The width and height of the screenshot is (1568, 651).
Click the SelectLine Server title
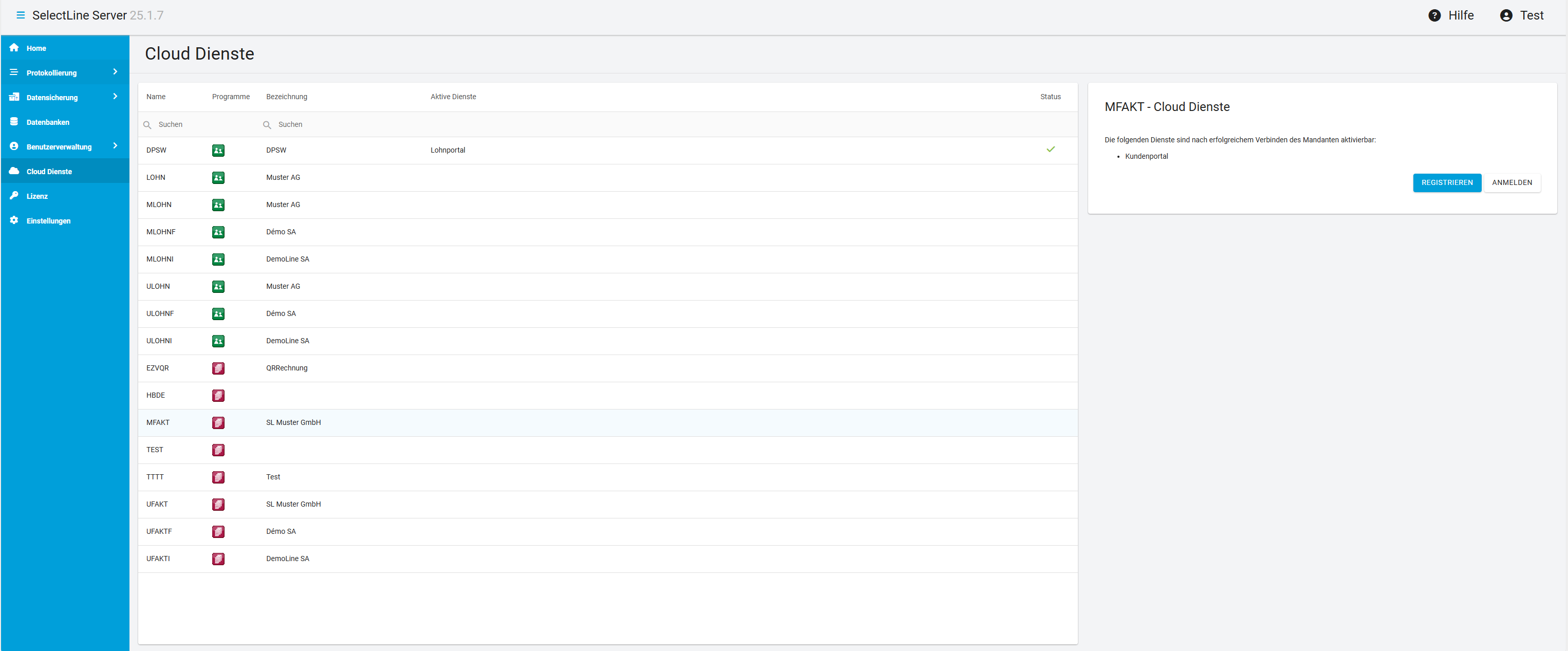(x=79, y=16)
